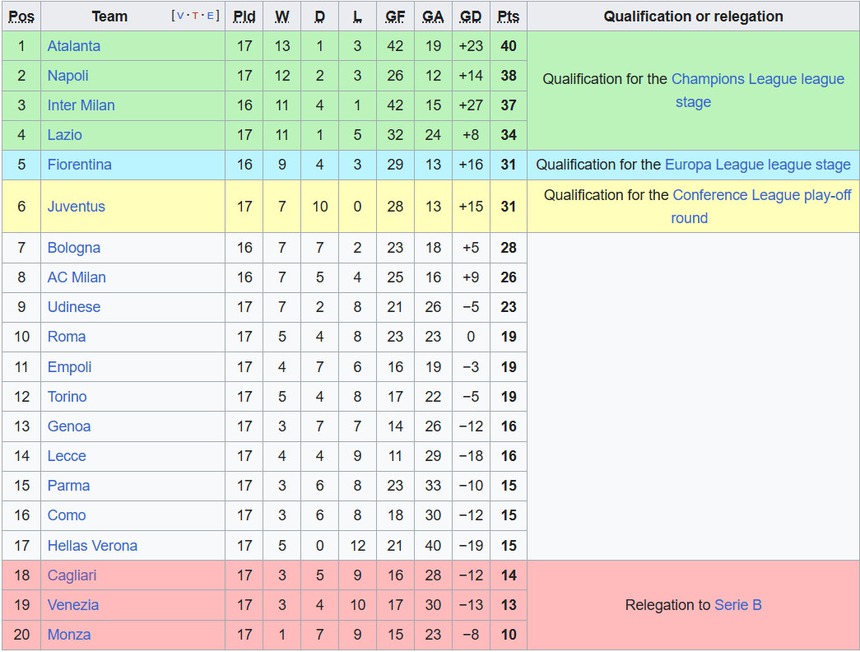Open the Atalanta team link

(x=73, y=46)
